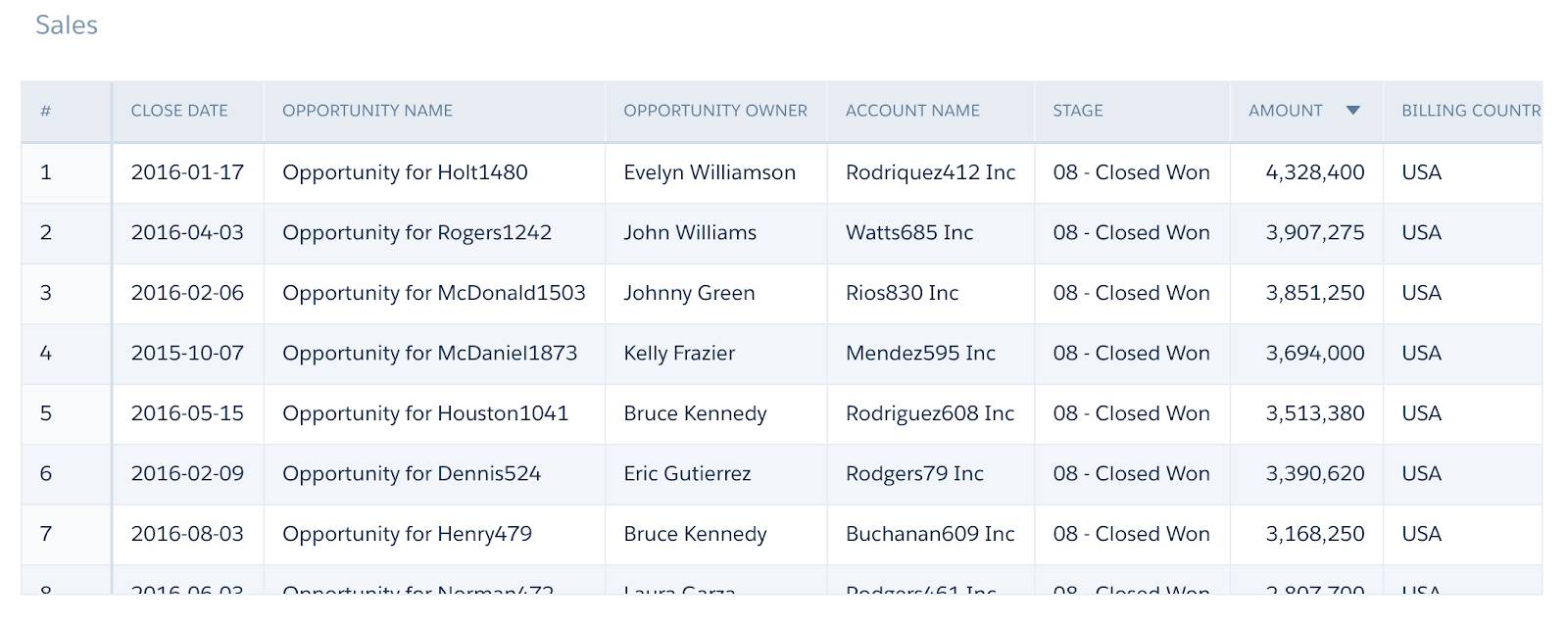Sort by the Close Date column header

pyautogui.click(x=179, y=111)
